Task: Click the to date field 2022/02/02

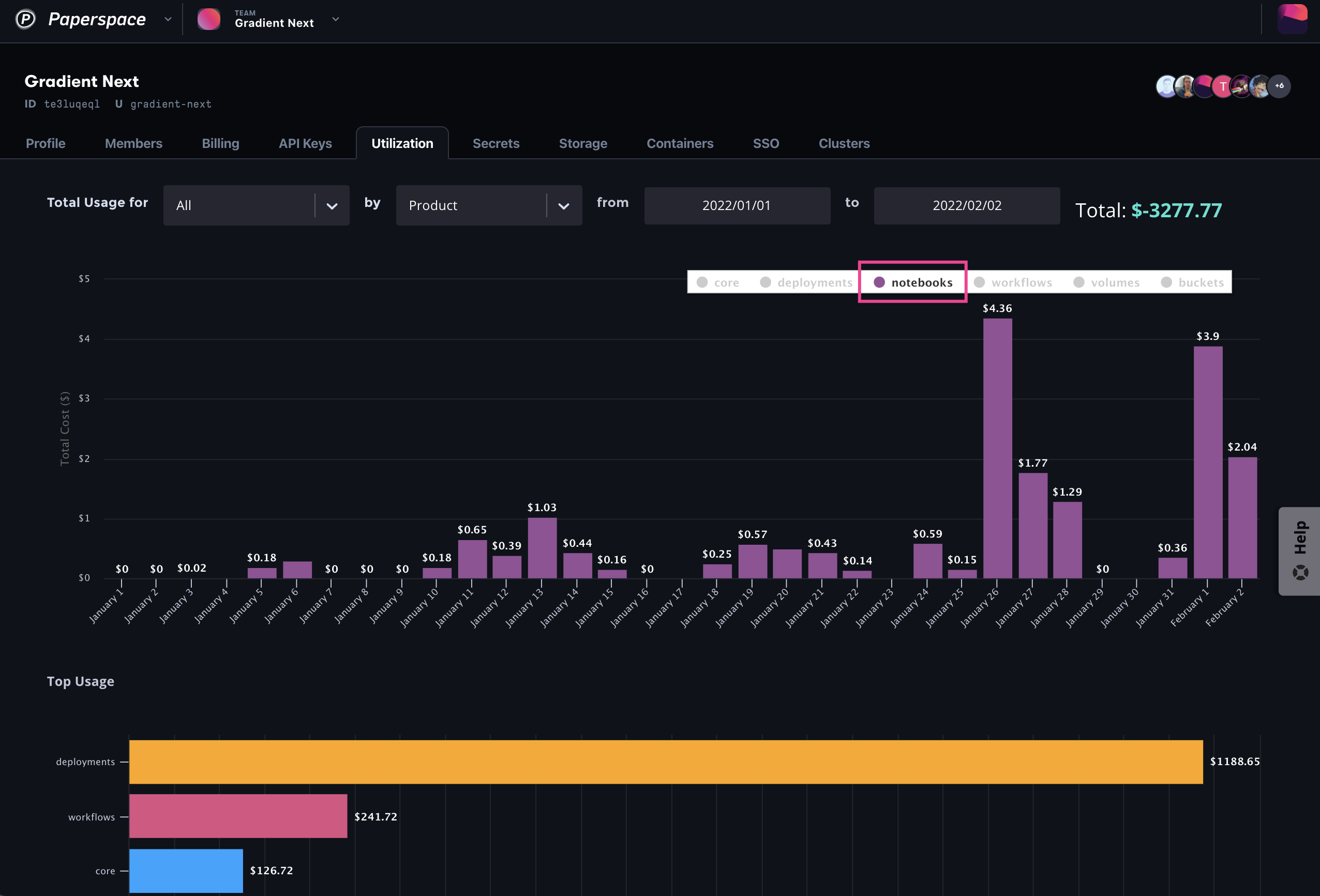Action: (x=967, y=205)
